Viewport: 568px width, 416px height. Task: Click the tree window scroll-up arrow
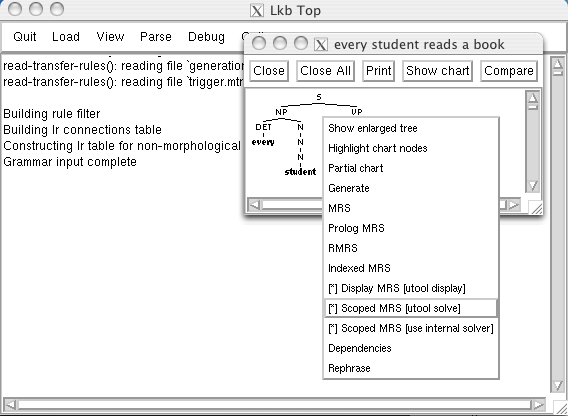pyautogui.click(x=533, y=97)
